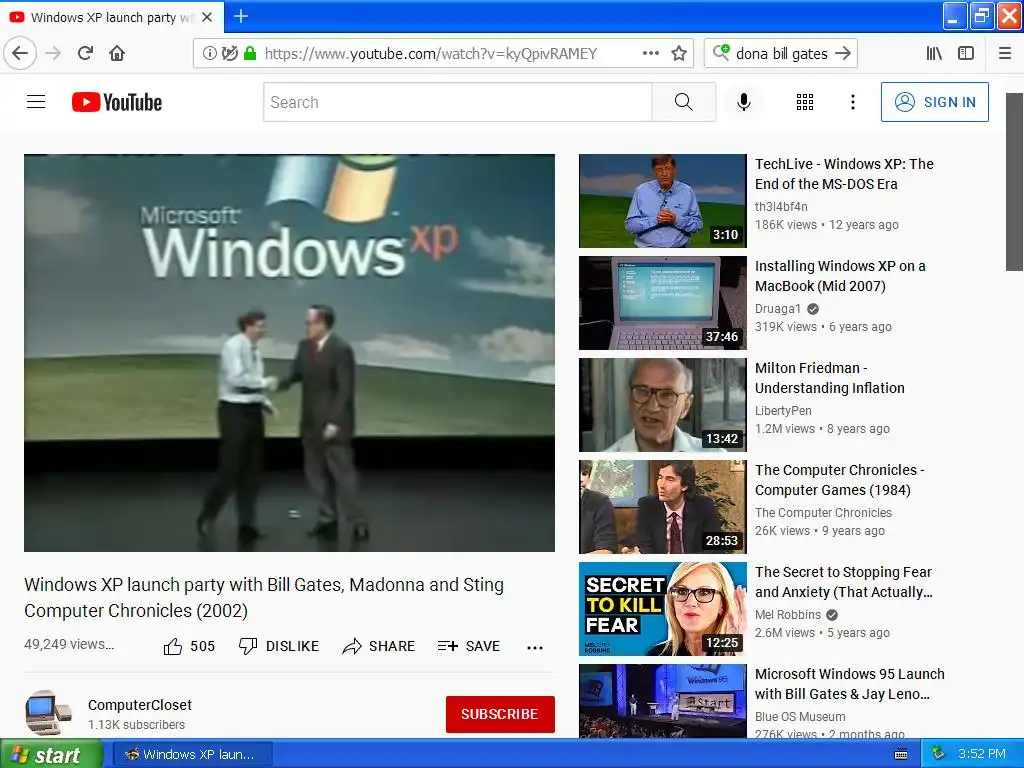
Task: Open the ComputerCloset channel avatar
Action: pos(48,713)
